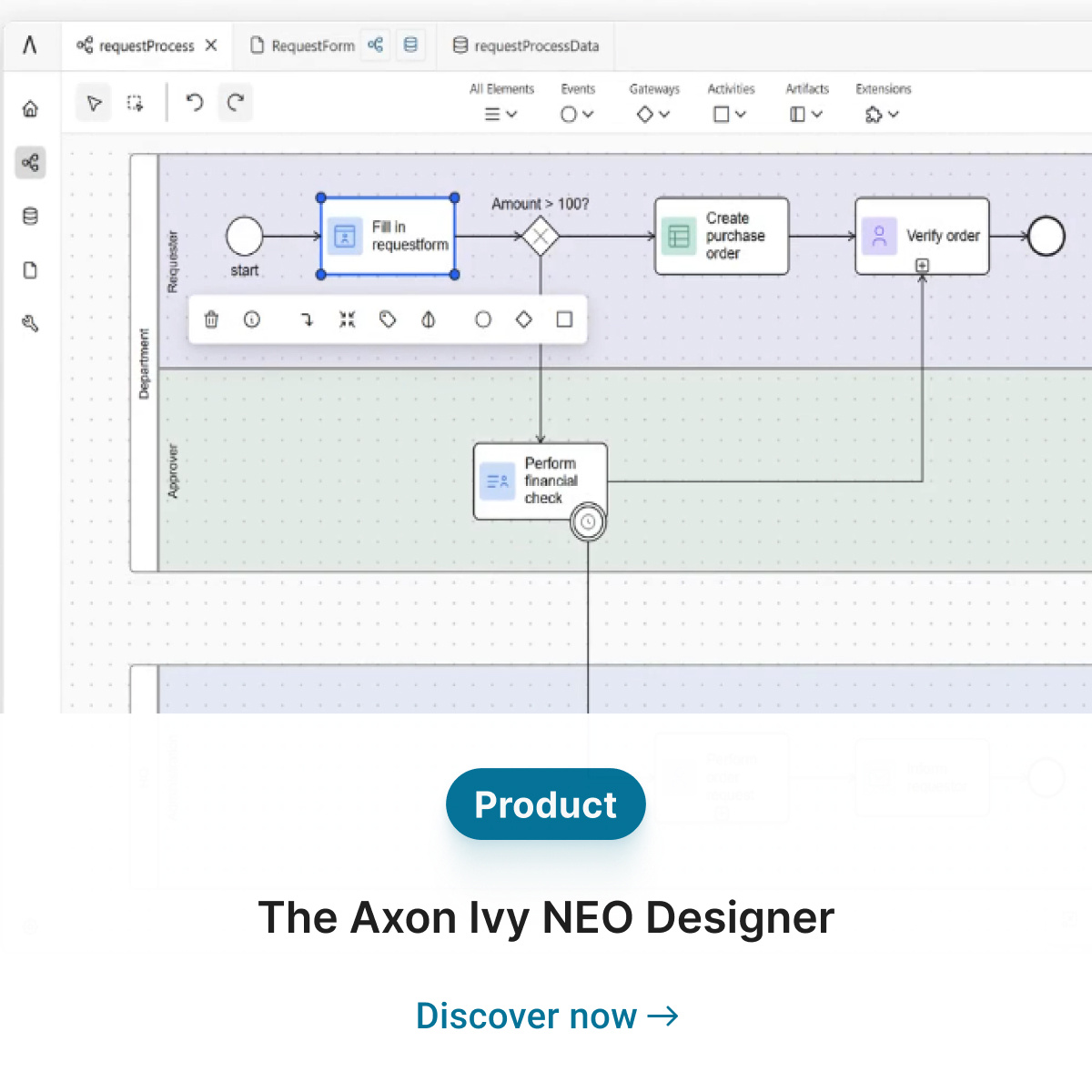
Task: Click timer boundary event on financial check
Action: 588,521
